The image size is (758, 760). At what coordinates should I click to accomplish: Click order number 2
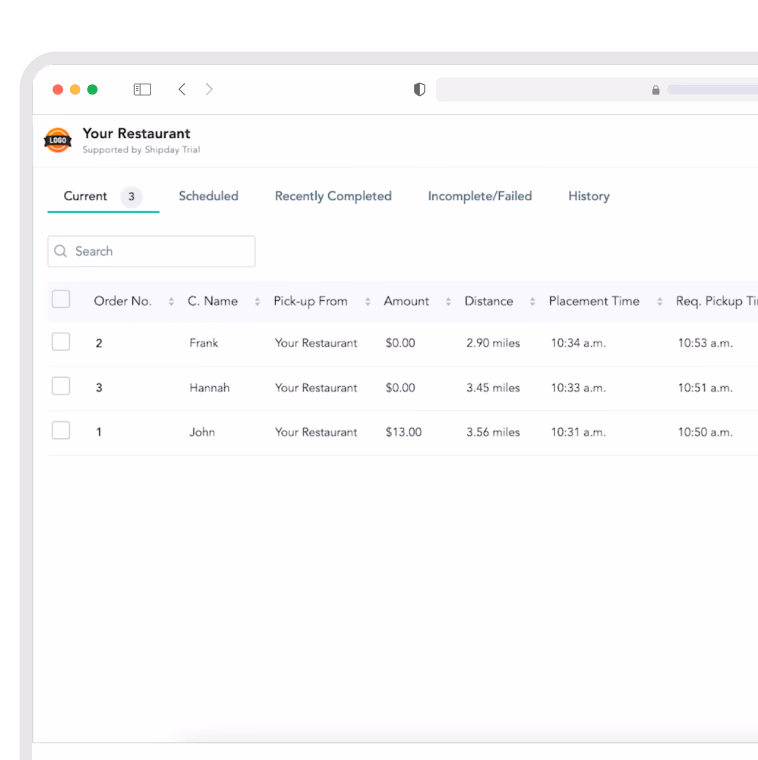coord(99,344)
